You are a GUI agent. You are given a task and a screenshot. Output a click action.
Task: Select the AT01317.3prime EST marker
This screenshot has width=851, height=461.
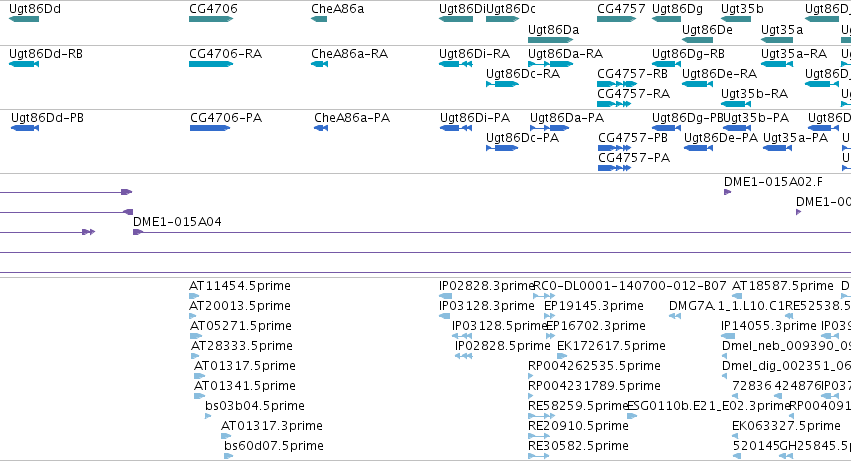tap(226, 437)
